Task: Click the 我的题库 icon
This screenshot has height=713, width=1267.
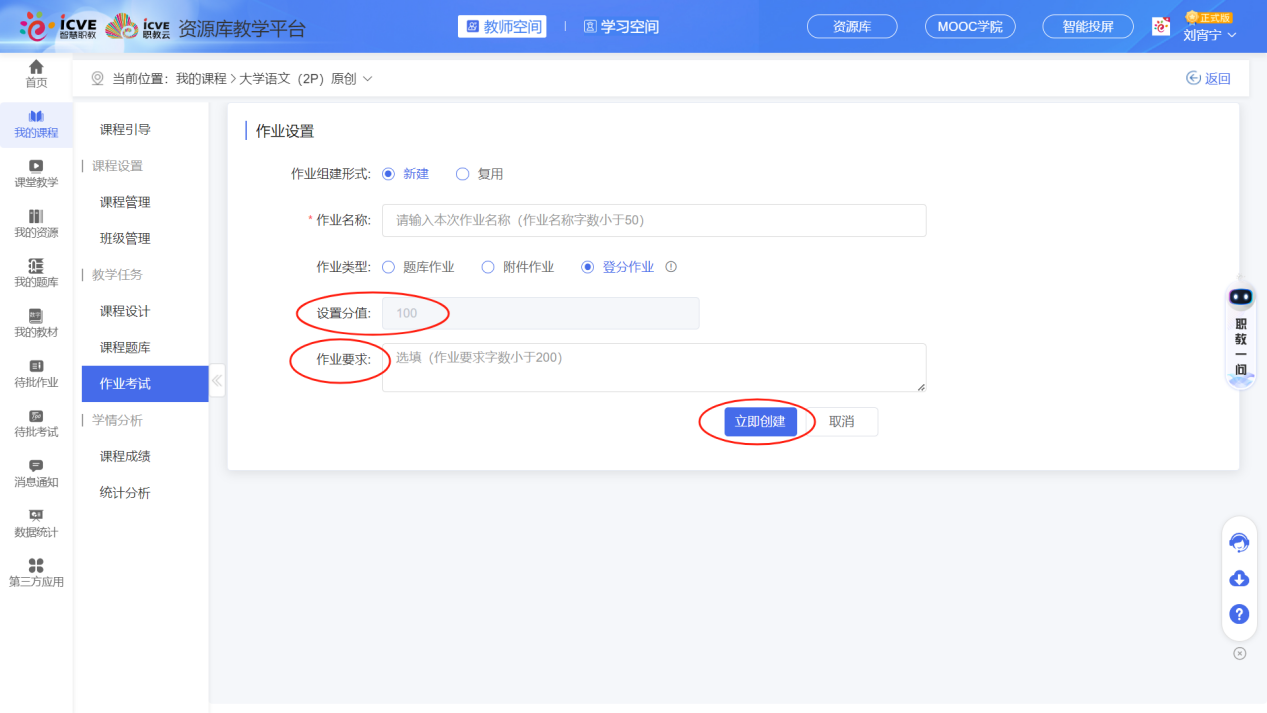Action: [36, 272]
